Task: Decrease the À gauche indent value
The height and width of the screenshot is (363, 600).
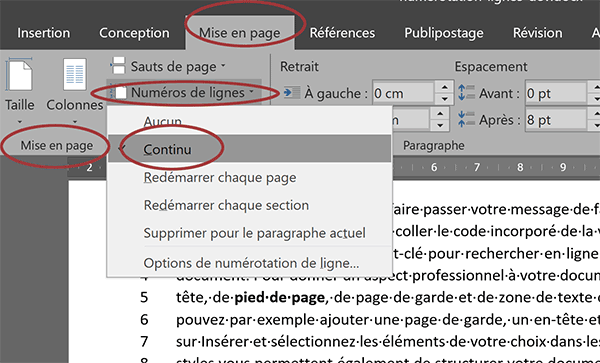Action: pos(444,99)
